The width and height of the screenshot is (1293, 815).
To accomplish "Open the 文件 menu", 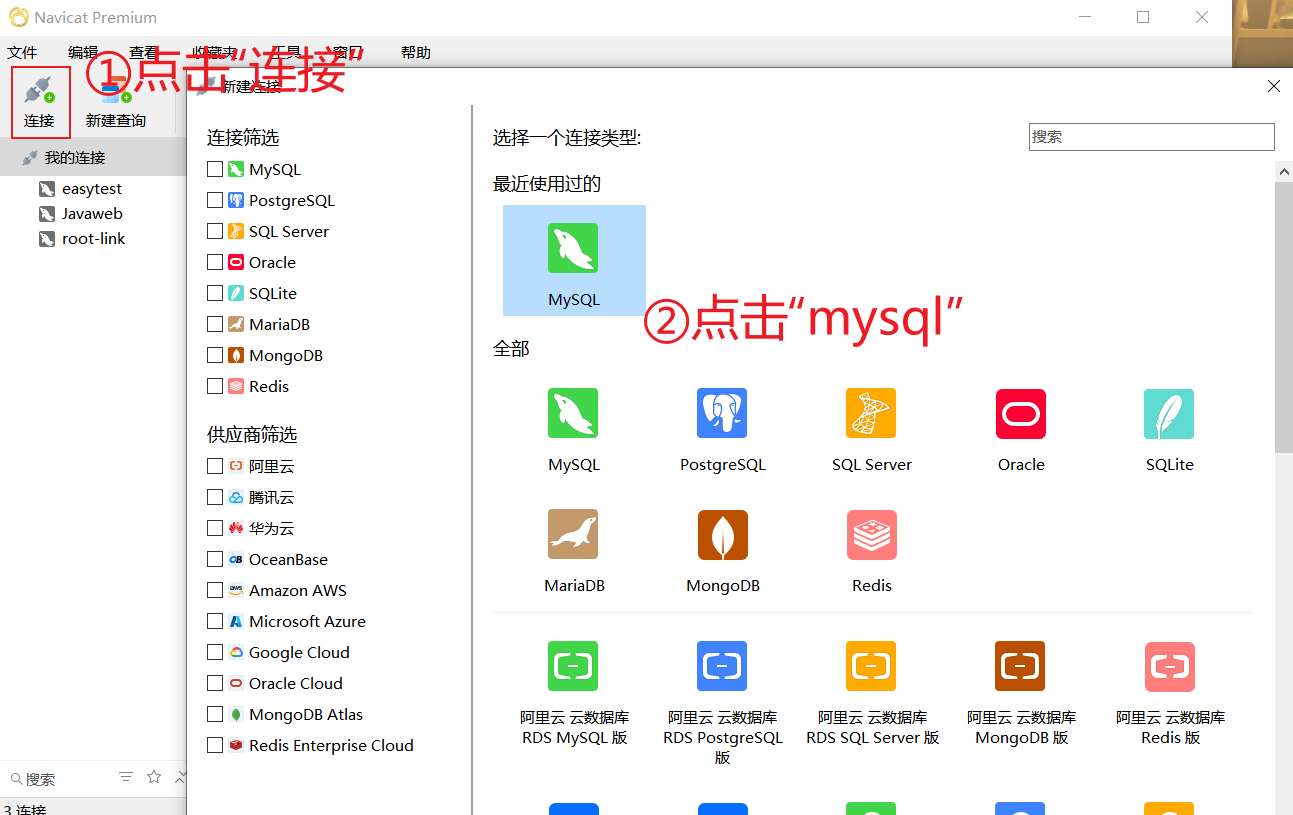I will tap(22, 52).
